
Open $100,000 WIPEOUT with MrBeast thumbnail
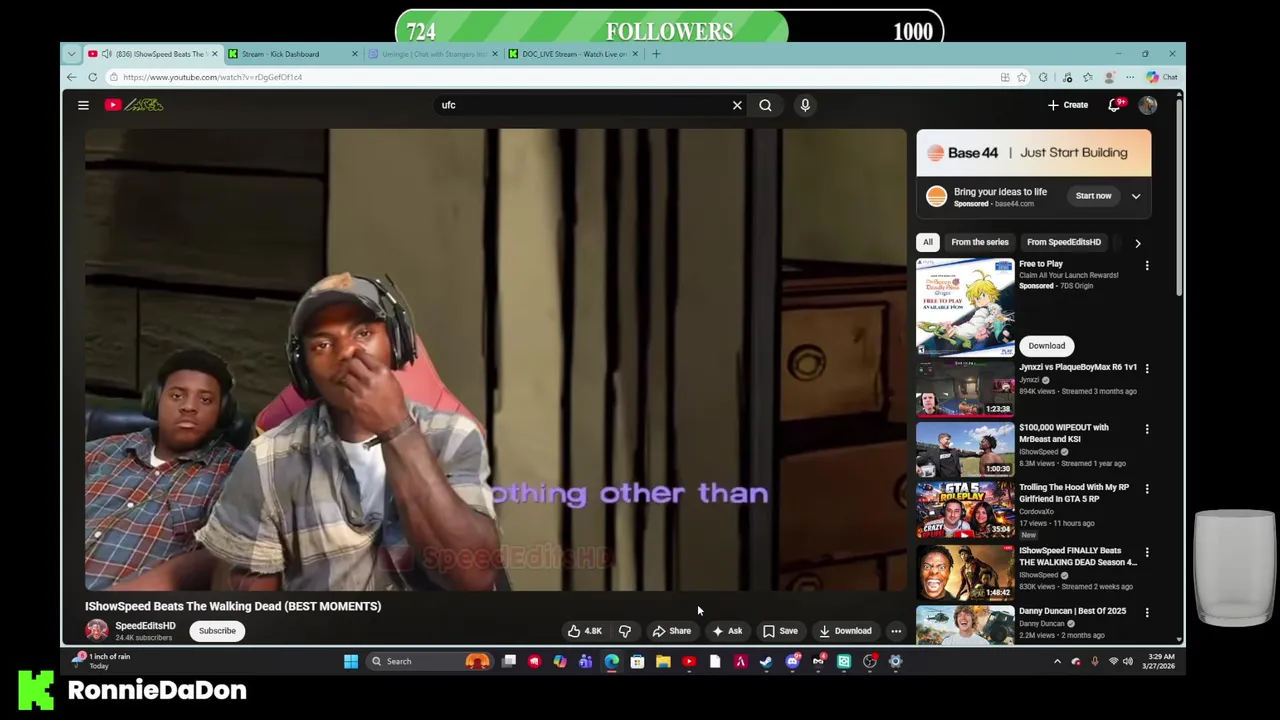pyautogui.click(x=965, y=449)
